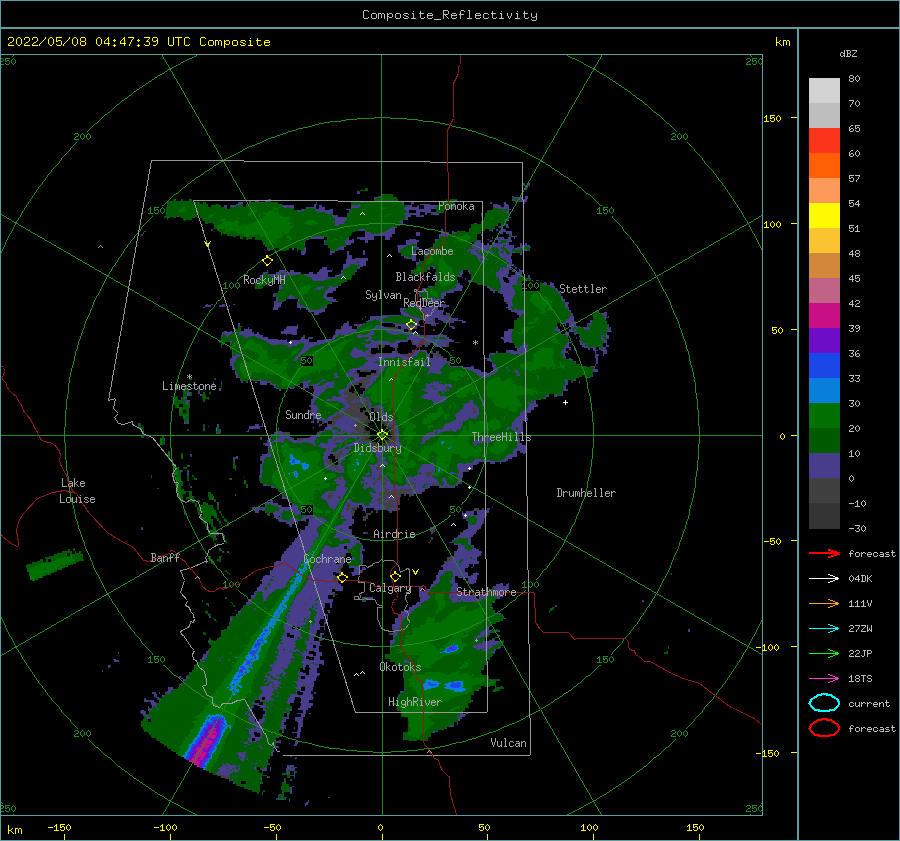
Task: Click the yellow diamond marker near Cochrane
Action: tap(342, 578)
